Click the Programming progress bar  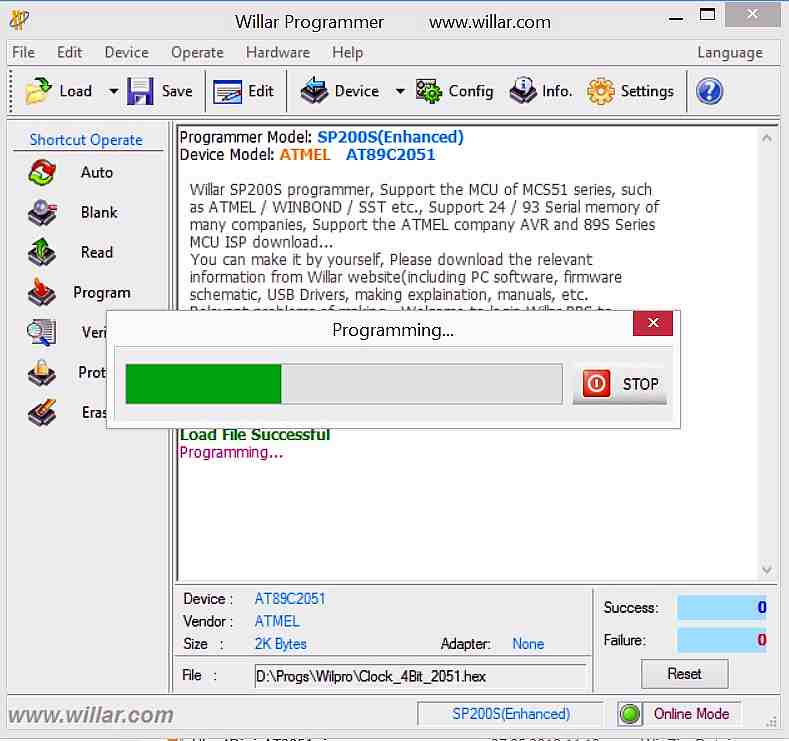tap(344, 384)
